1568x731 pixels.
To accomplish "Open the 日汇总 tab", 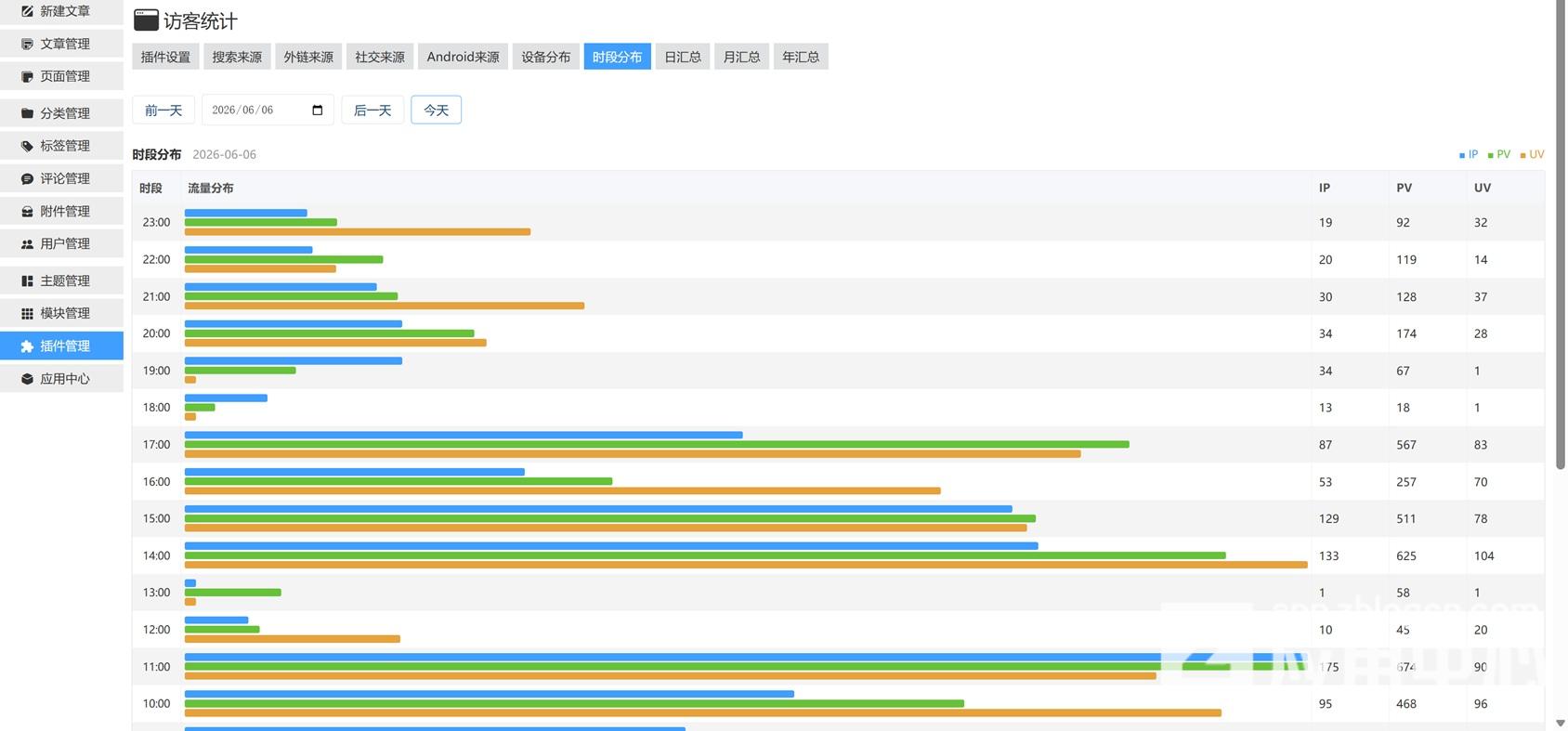I will 683,57.
